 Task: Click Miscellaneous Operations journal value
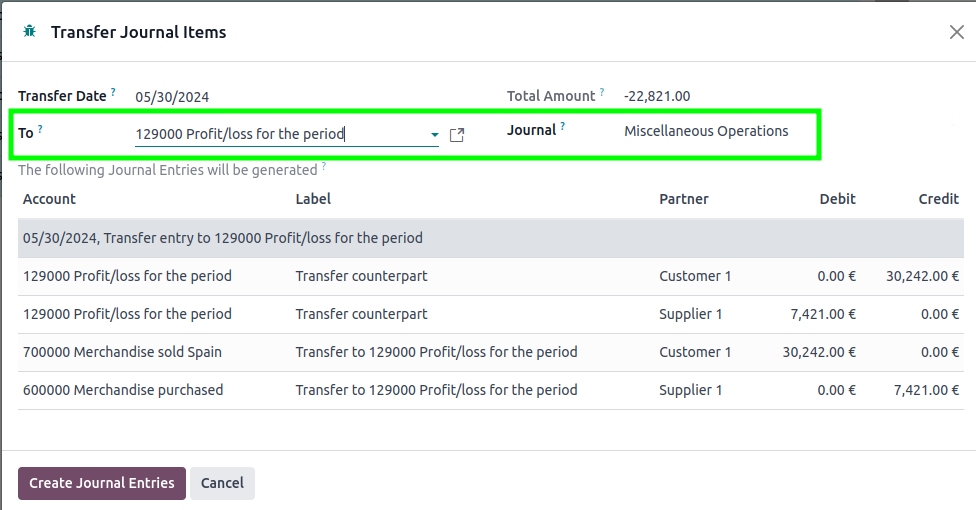706,131
